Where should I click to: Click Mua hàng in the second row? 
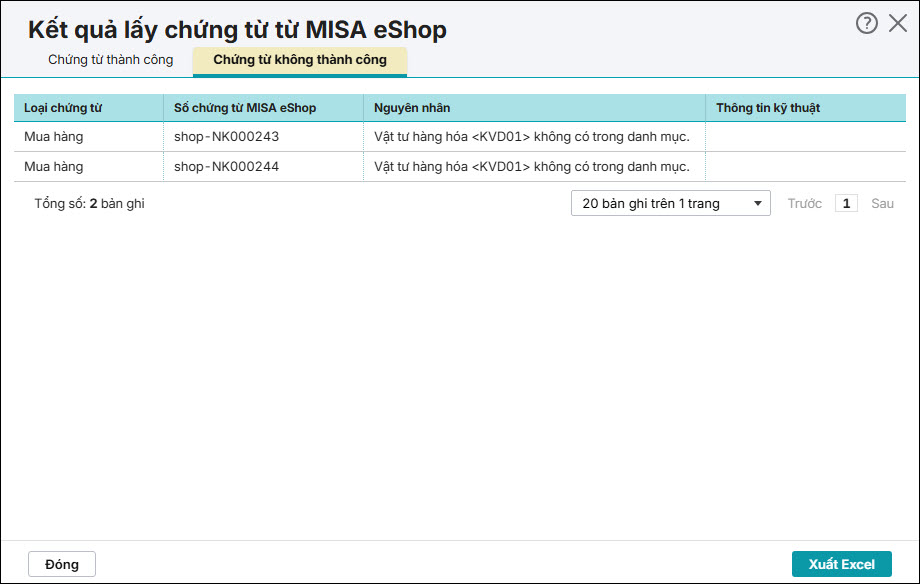54,167
